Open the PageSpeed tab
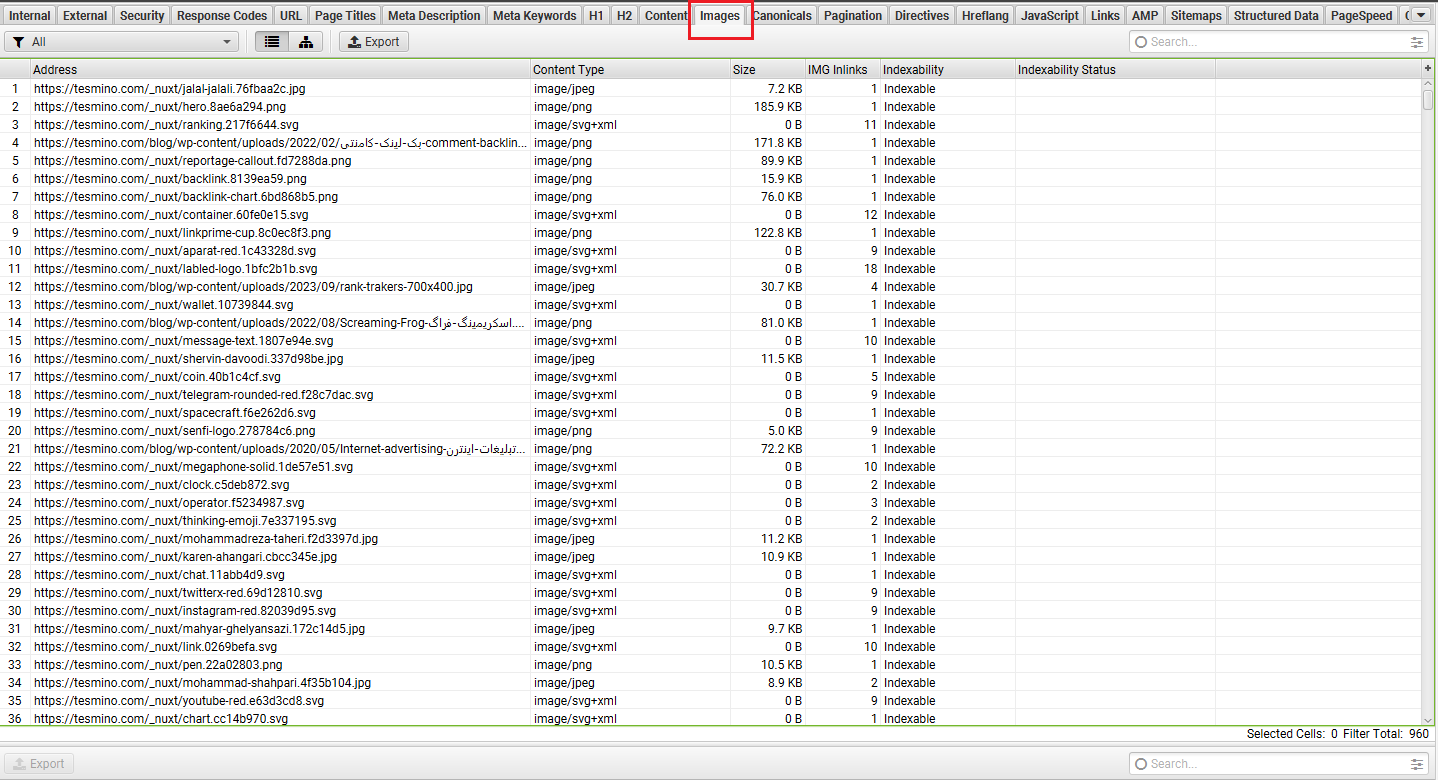This screenshot has height=780, width=1438. click(x=1361, y=15)
